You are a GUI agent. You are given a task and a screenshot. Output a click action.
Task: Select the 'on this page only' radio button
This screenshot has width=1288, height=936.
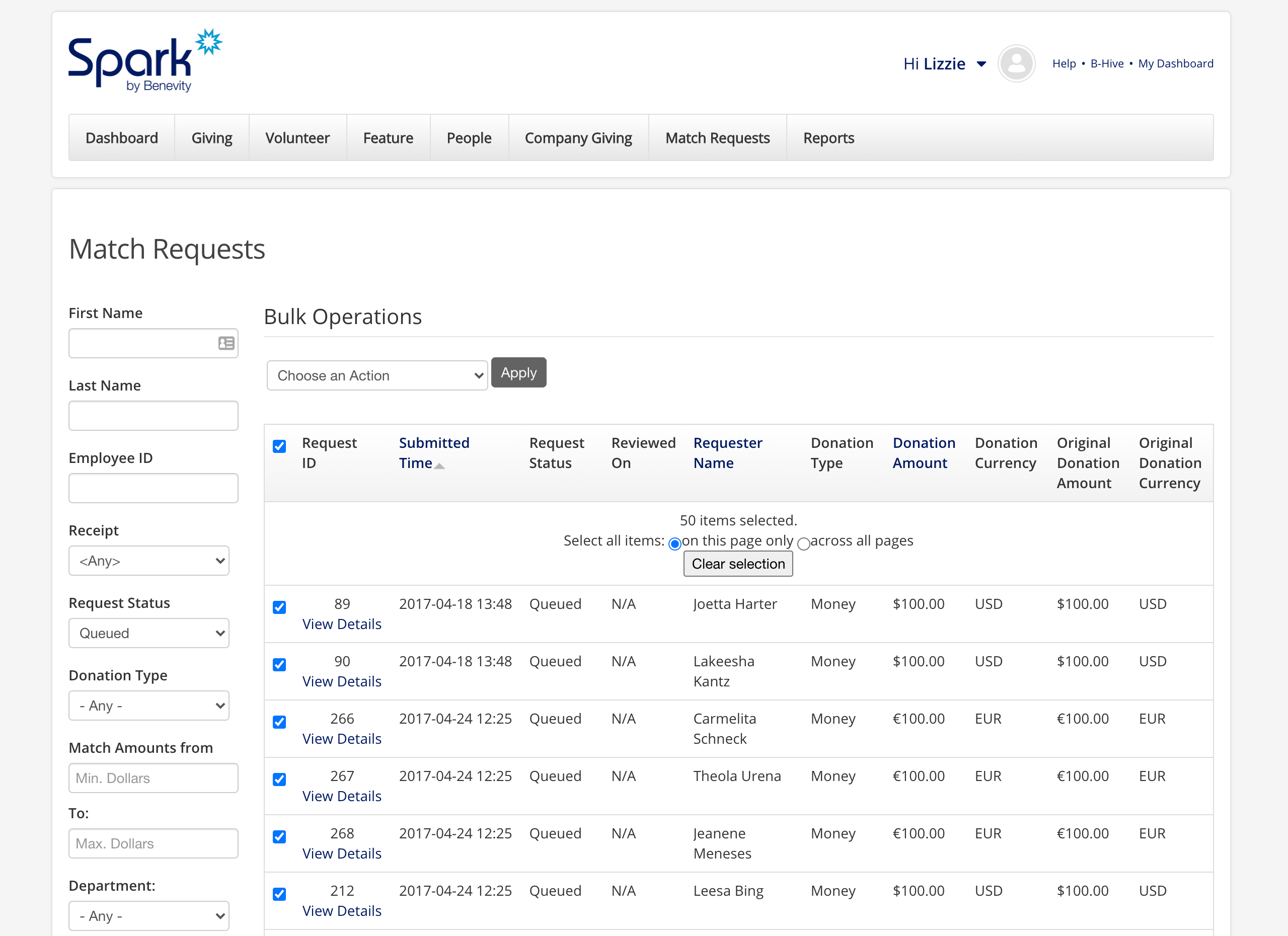click(x=674, y=544)
